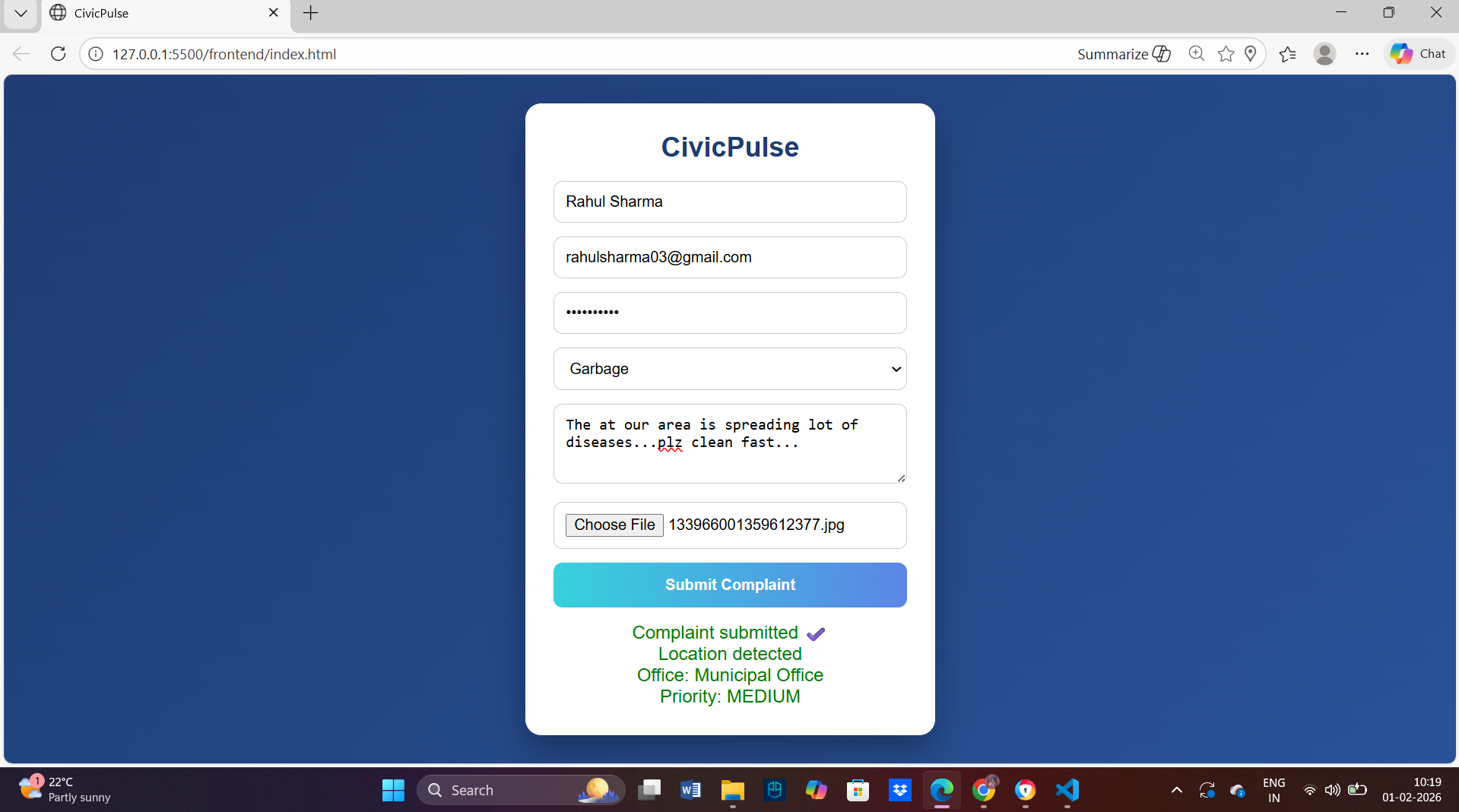Click the volume icon in system tray
Viewport: 1459px width, 812px height.
point(1333,790)
